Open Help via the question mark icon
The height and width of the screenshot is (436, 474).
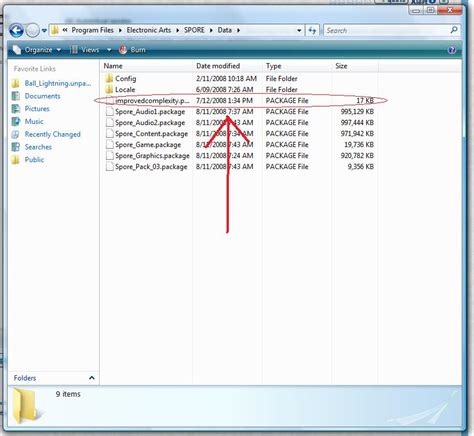(452, 50)
